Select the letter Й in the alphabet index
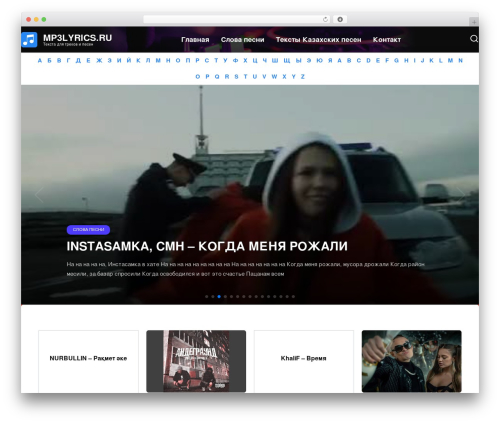 pyautogui.click(x=129, y=60)
